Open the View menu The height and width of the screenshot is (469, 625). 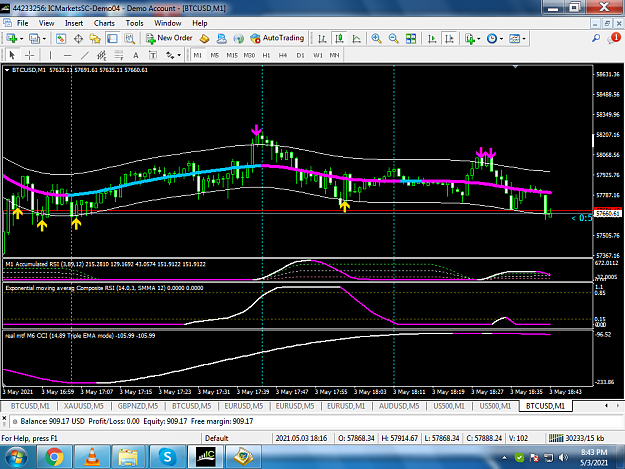click(46, 23)
